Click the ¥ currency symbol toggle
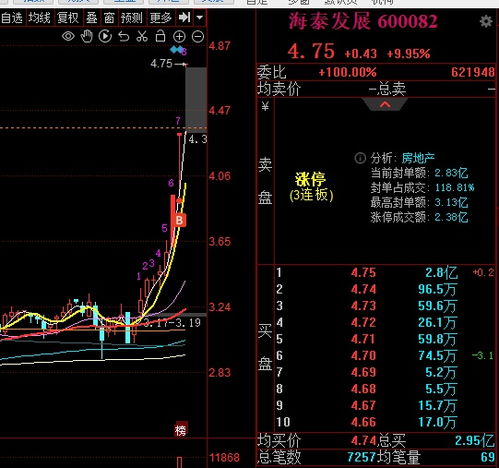The height and width of the screenshot is (468, 499). click(265, 106)
